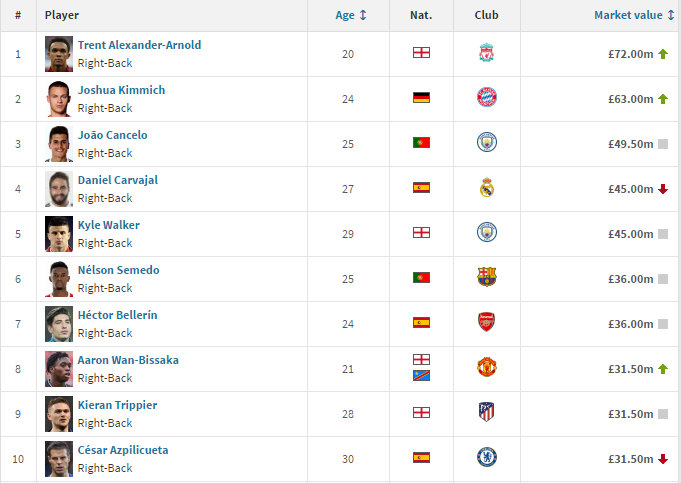Click the Chelsea club crest
Image resolution: width=681 pixels, height=483 pixels.
[486, 457]
